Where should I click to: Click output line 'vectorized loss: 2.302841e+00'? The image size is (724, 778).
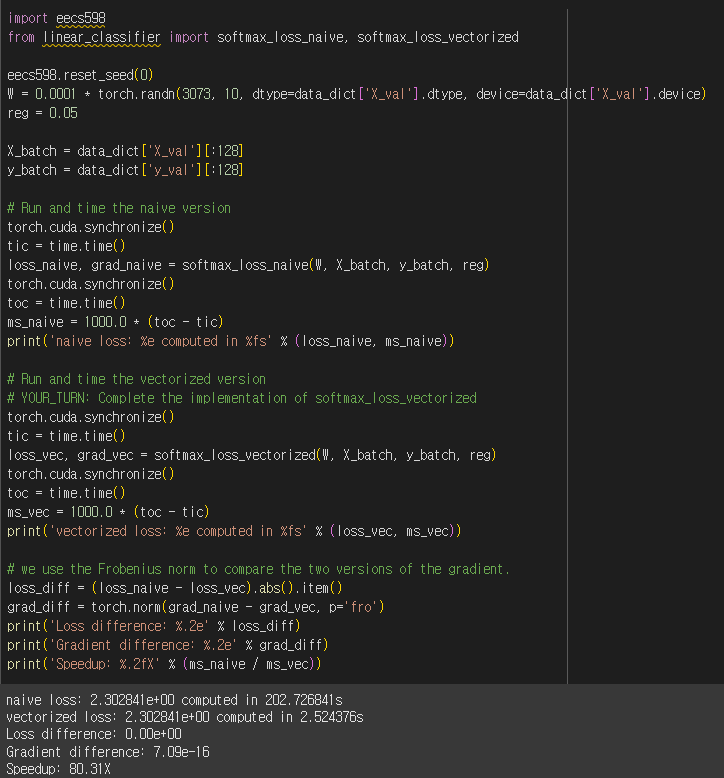(x=185, y=717)
